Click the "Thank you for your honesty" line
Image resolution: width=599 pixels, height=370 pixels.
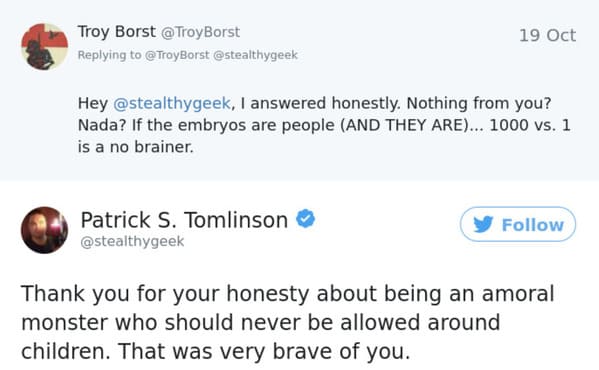point(288,294)
